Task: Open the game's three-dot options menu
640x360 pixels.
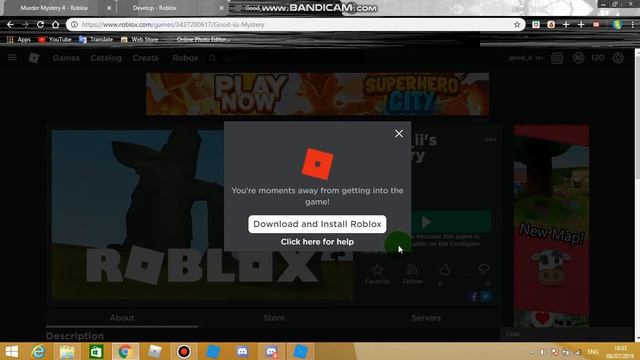Action: tap(490, 140)
